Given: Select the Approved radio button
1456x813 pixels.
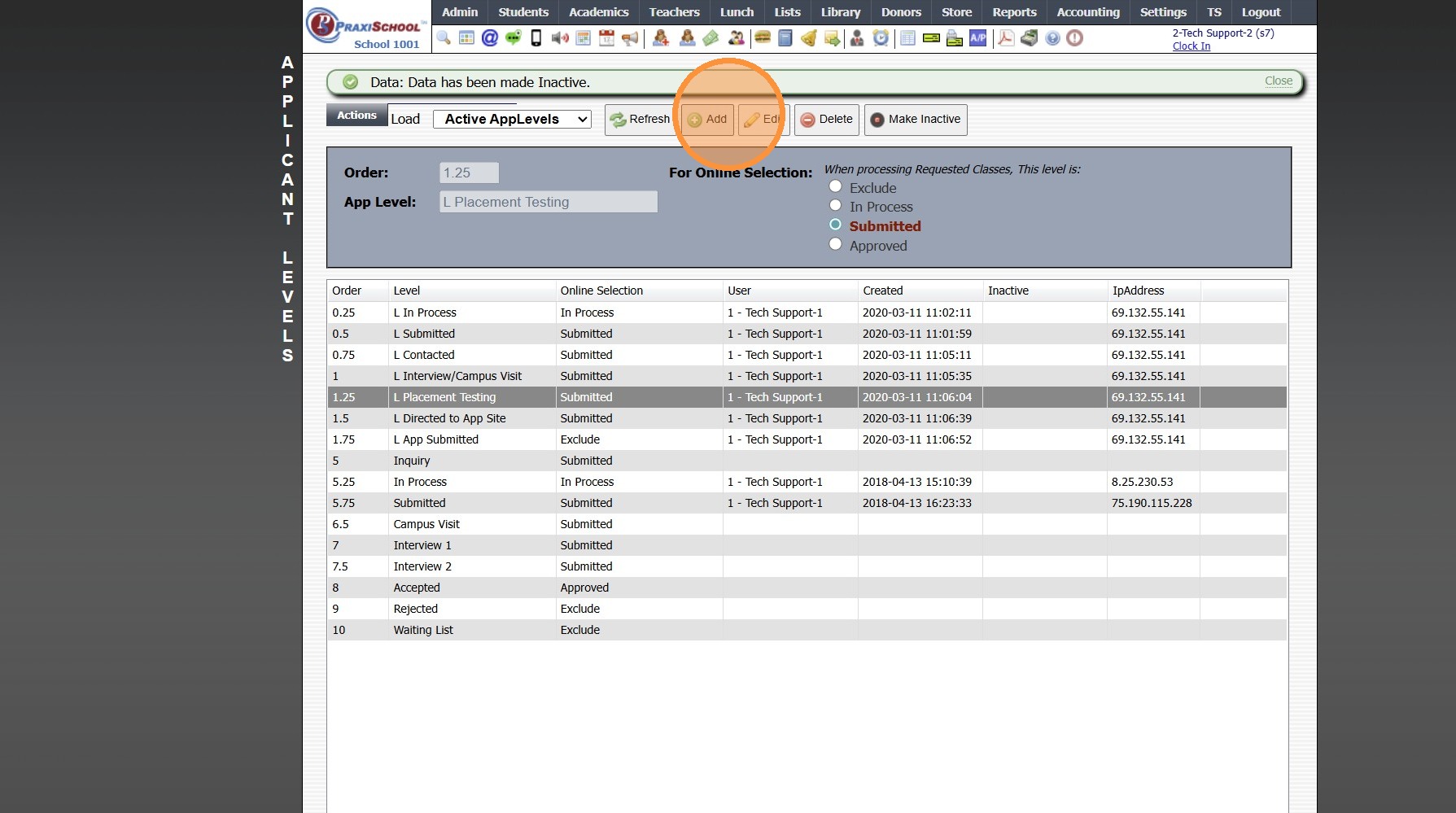Looking at the screenshot, I should (835, 245).
